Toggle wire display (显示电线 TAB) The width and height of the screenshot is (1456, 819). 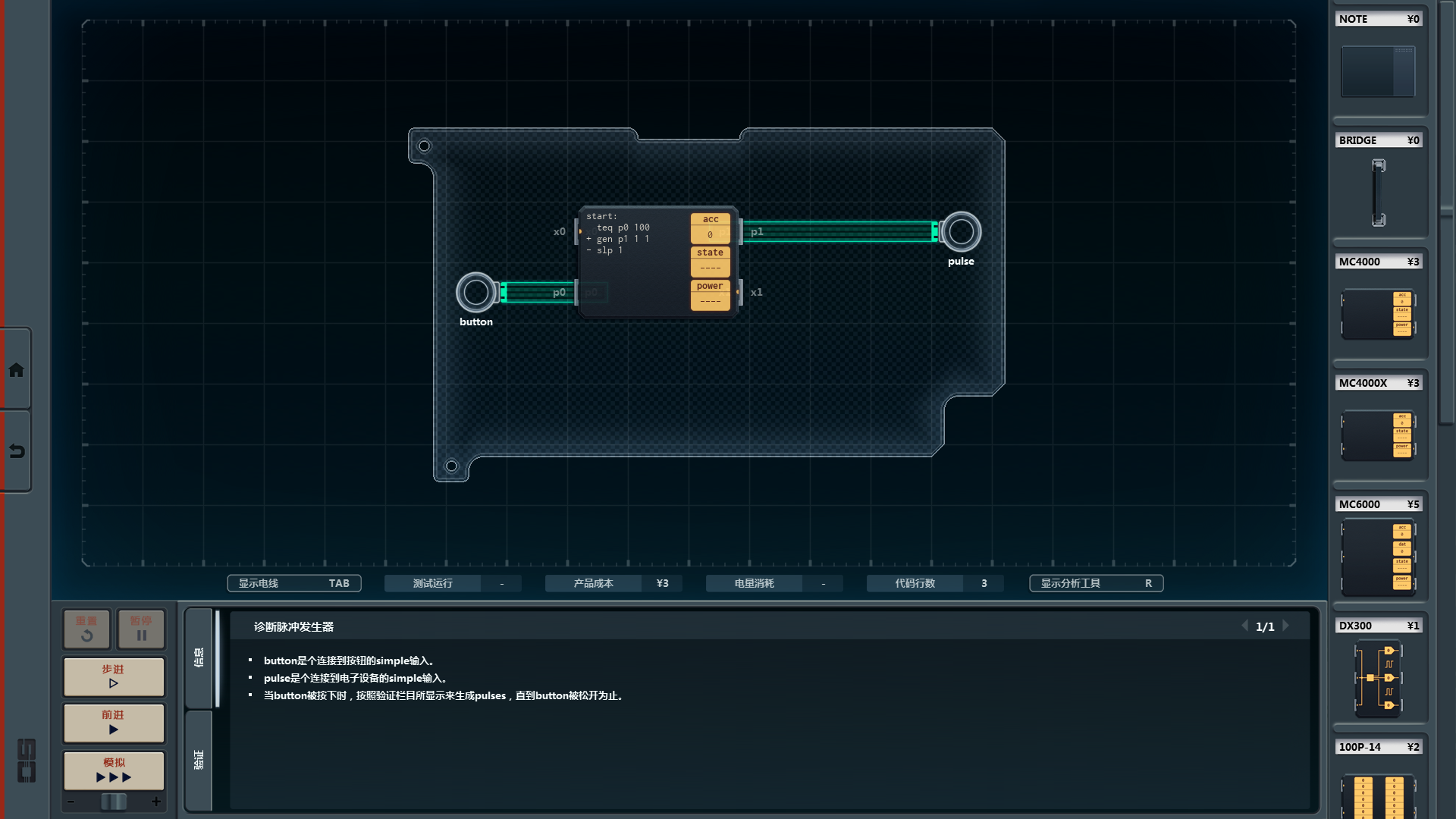pos(294,583)
